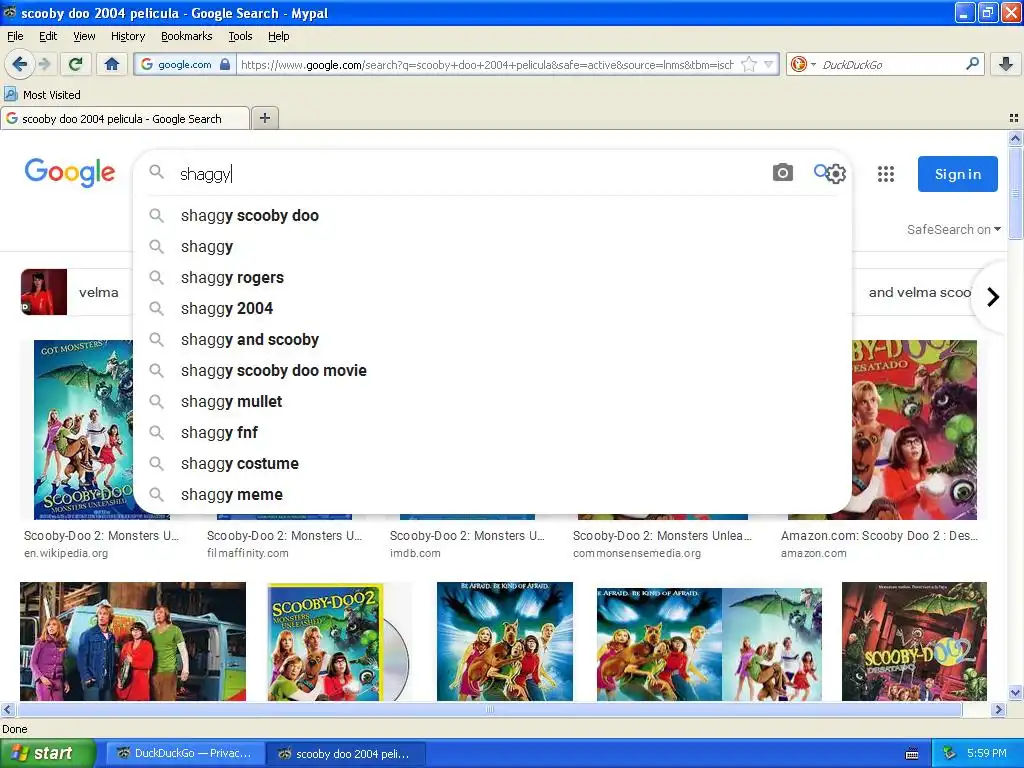Click the on-screen keyboard tray icon

[912, 754]
